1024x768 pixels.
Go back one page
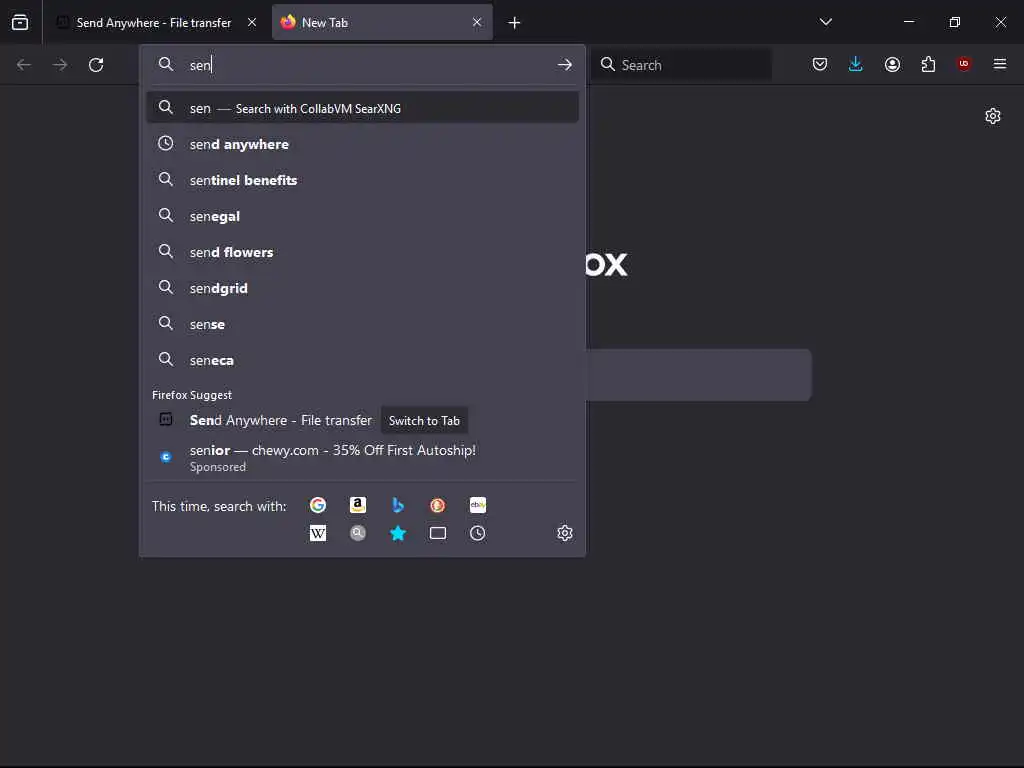(24, 65)
